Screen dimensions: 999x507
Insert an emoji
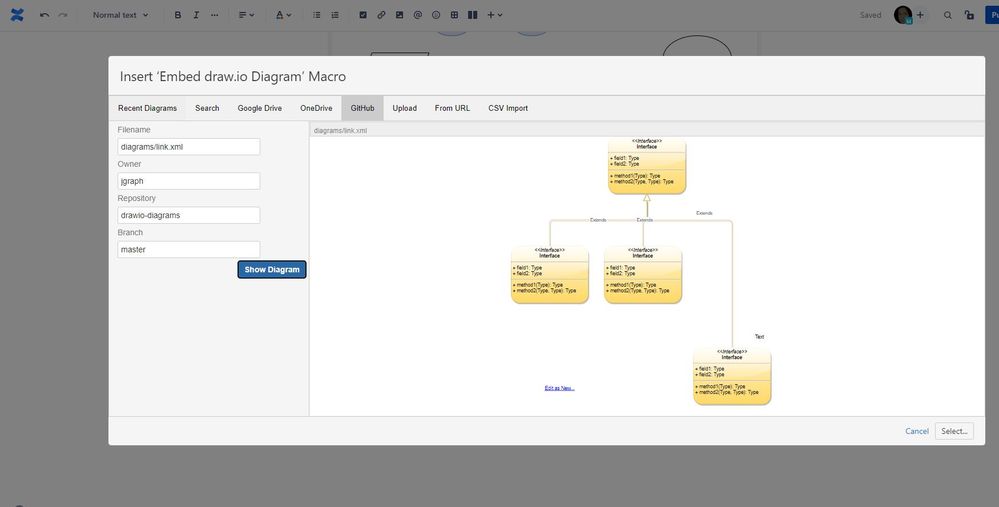[x=436, y=15]
